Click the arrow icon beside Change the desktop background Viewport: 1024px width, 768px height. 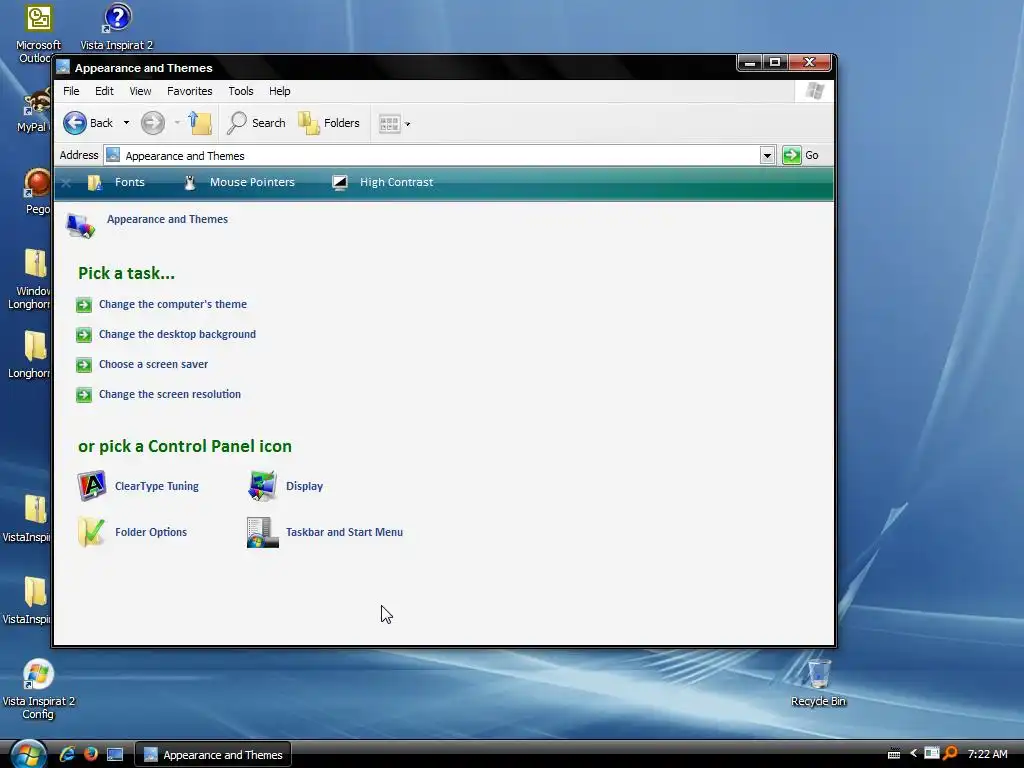coord(84,335)
